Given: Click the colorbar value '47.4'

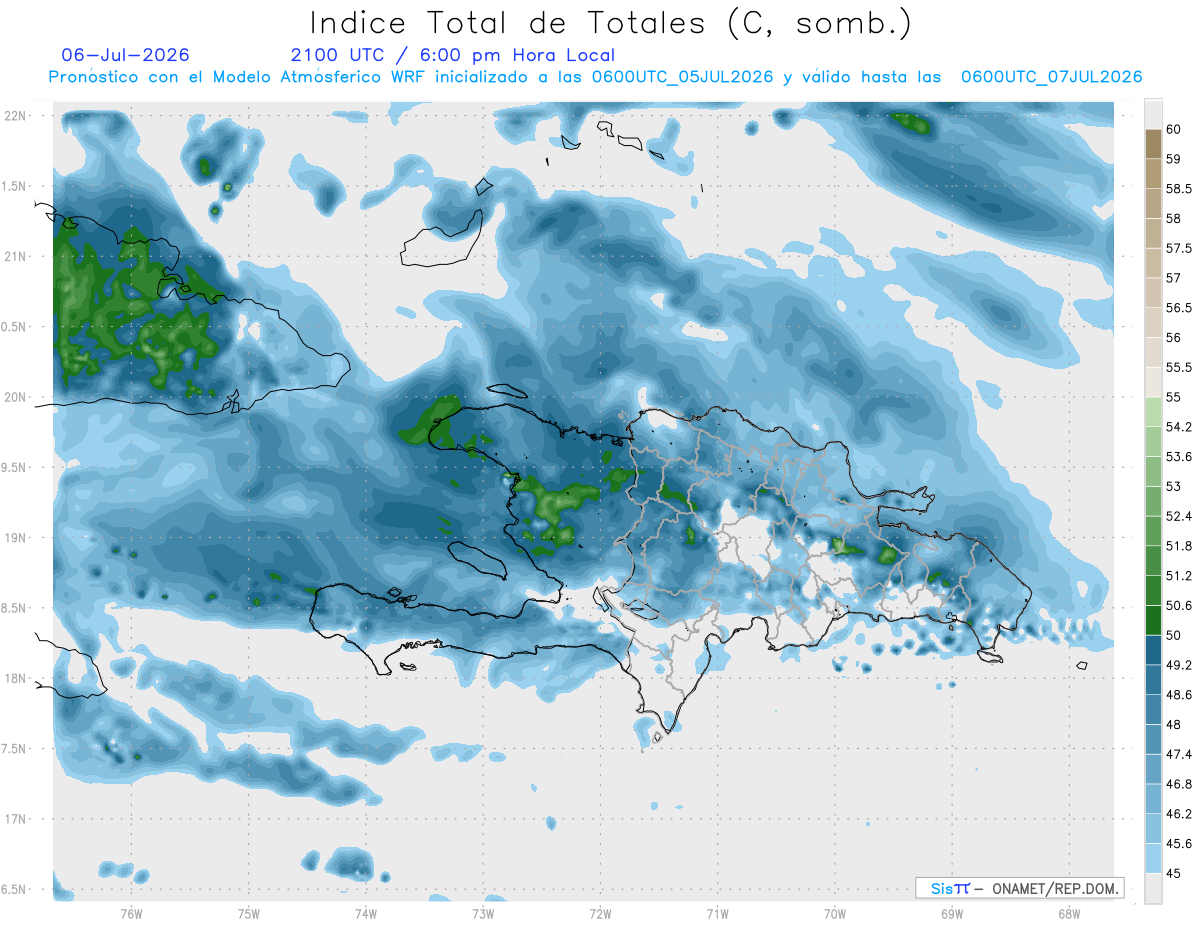Looking at the screenshot, I should (1179, 754).
